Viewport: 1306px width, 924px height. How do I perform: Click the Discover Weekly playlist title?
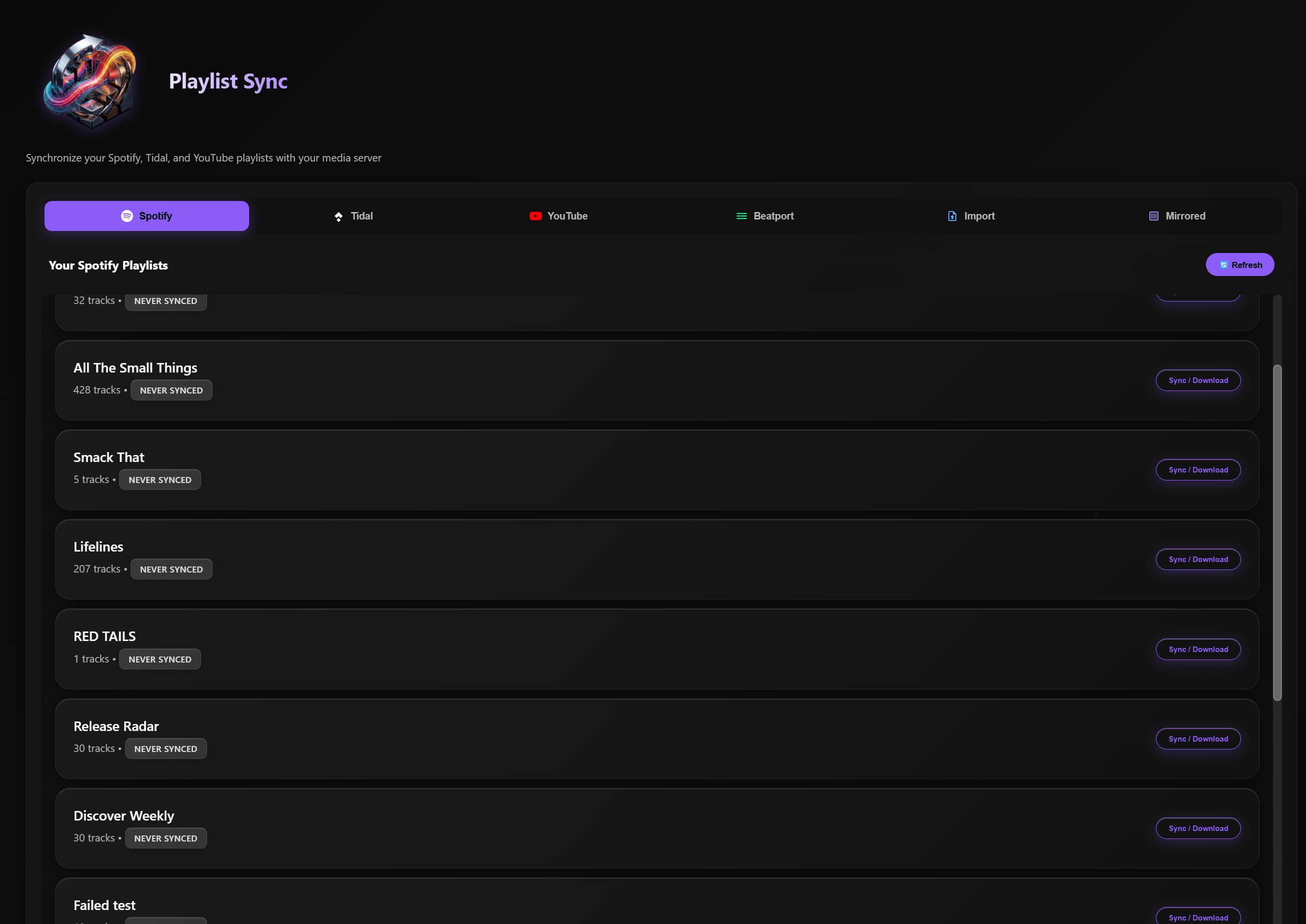tap(124, 816)
